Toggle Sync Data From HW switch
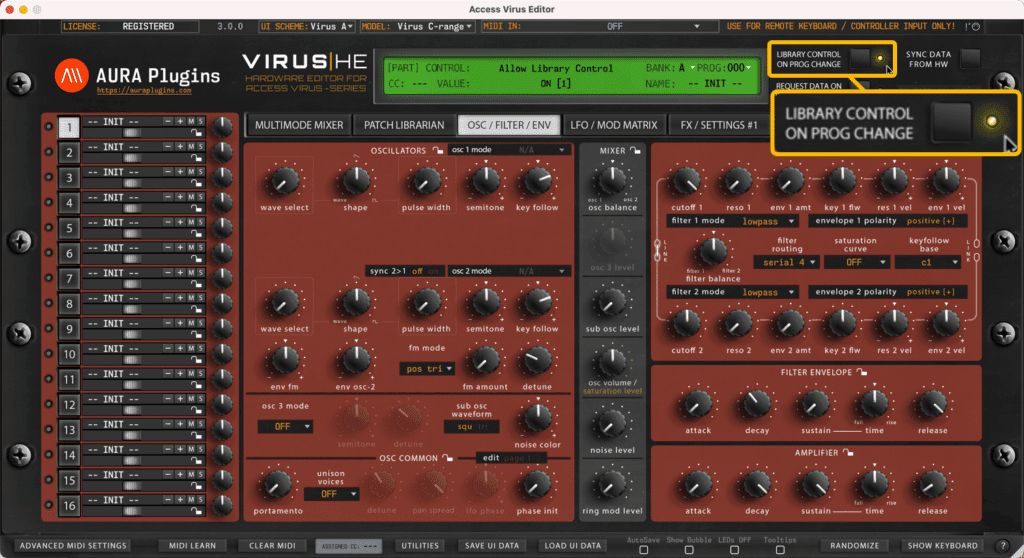 pos(970,59)
